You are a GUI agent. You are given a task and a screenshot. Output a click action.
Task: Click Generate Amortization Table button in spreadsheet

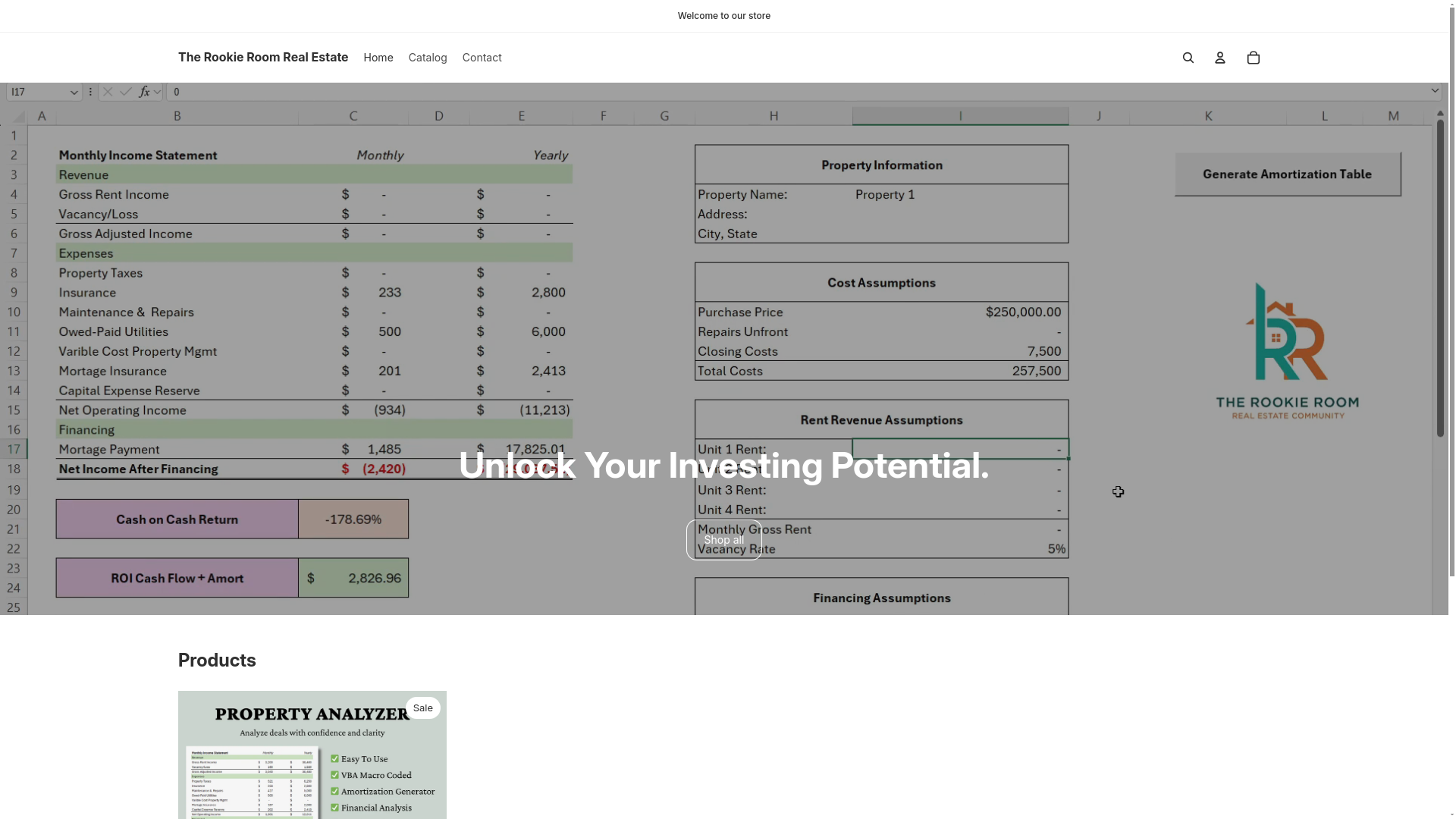(x=1287, y=174)
